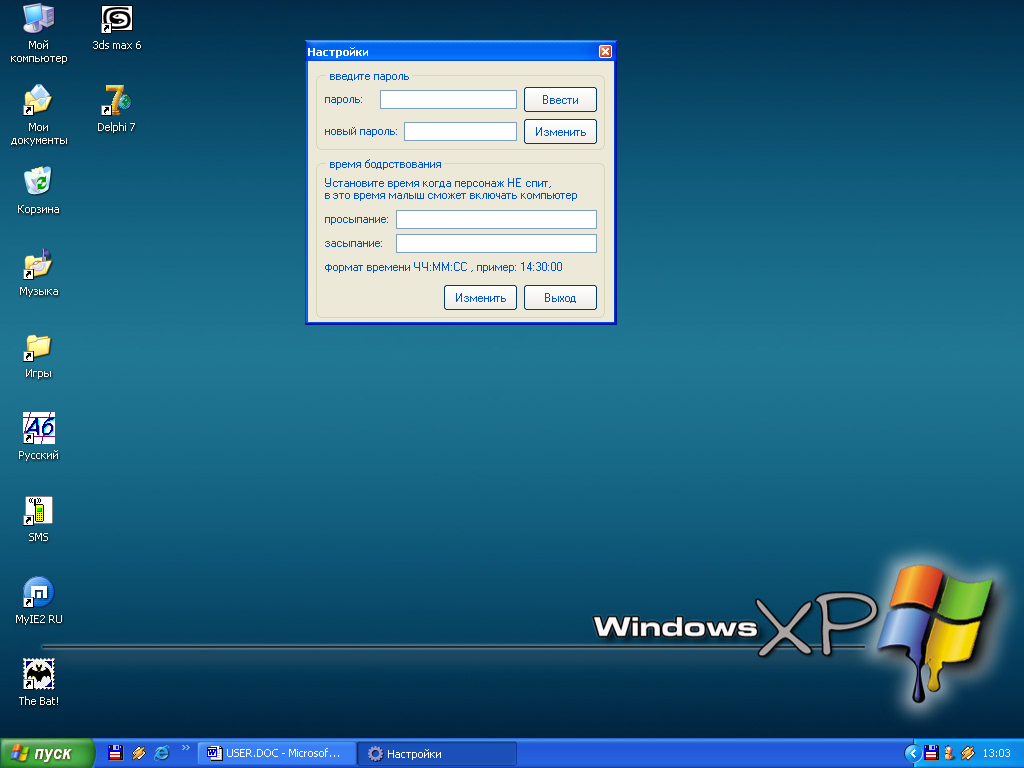The image size is (1024, 768).
Task: Click the person figure tray icon
Action: click(x=950, y=753)
